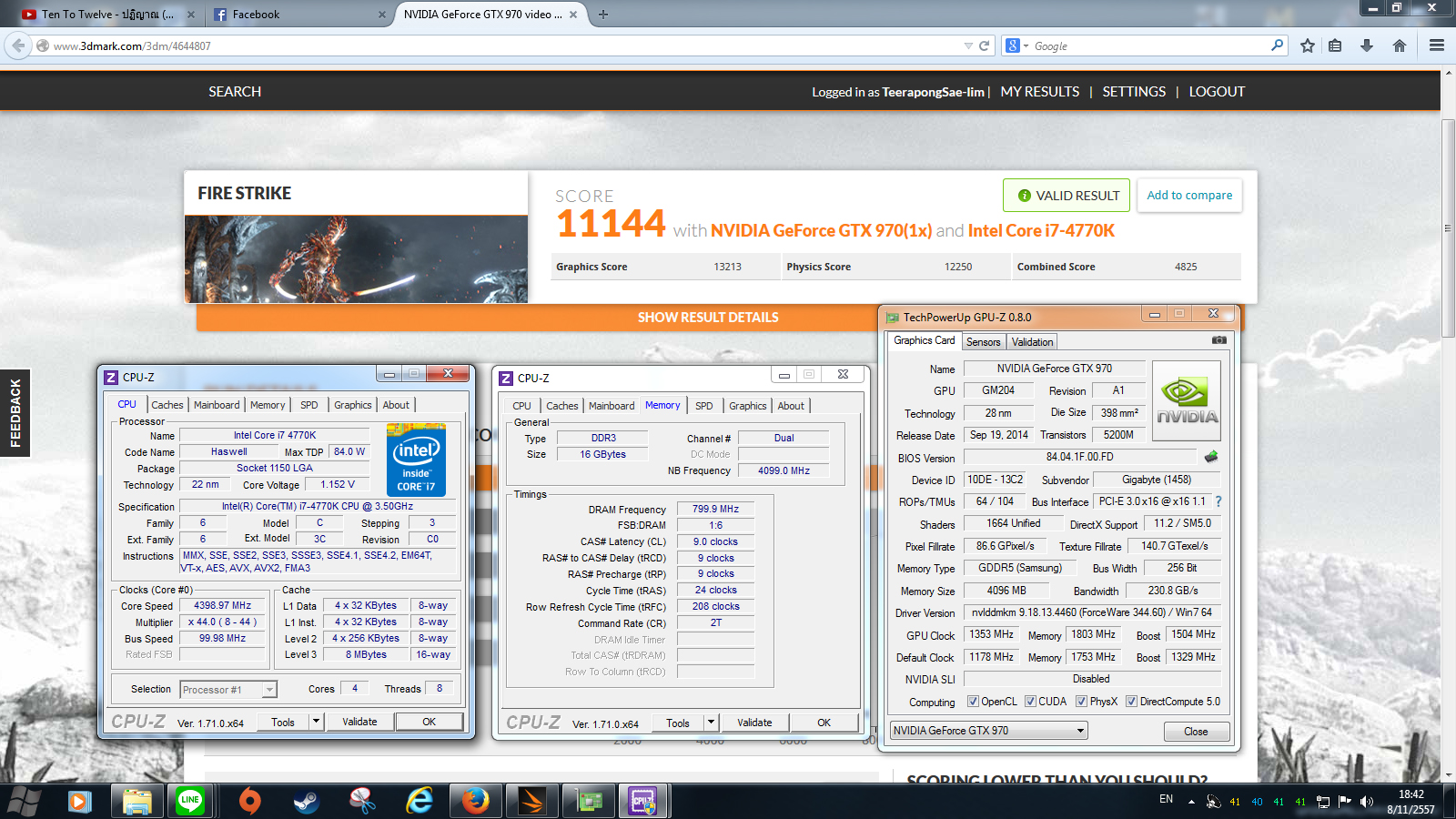Open Caches tab in left CPU-Z window
The height and width of the screenshot is (819, 1456).
coord(167,405)
